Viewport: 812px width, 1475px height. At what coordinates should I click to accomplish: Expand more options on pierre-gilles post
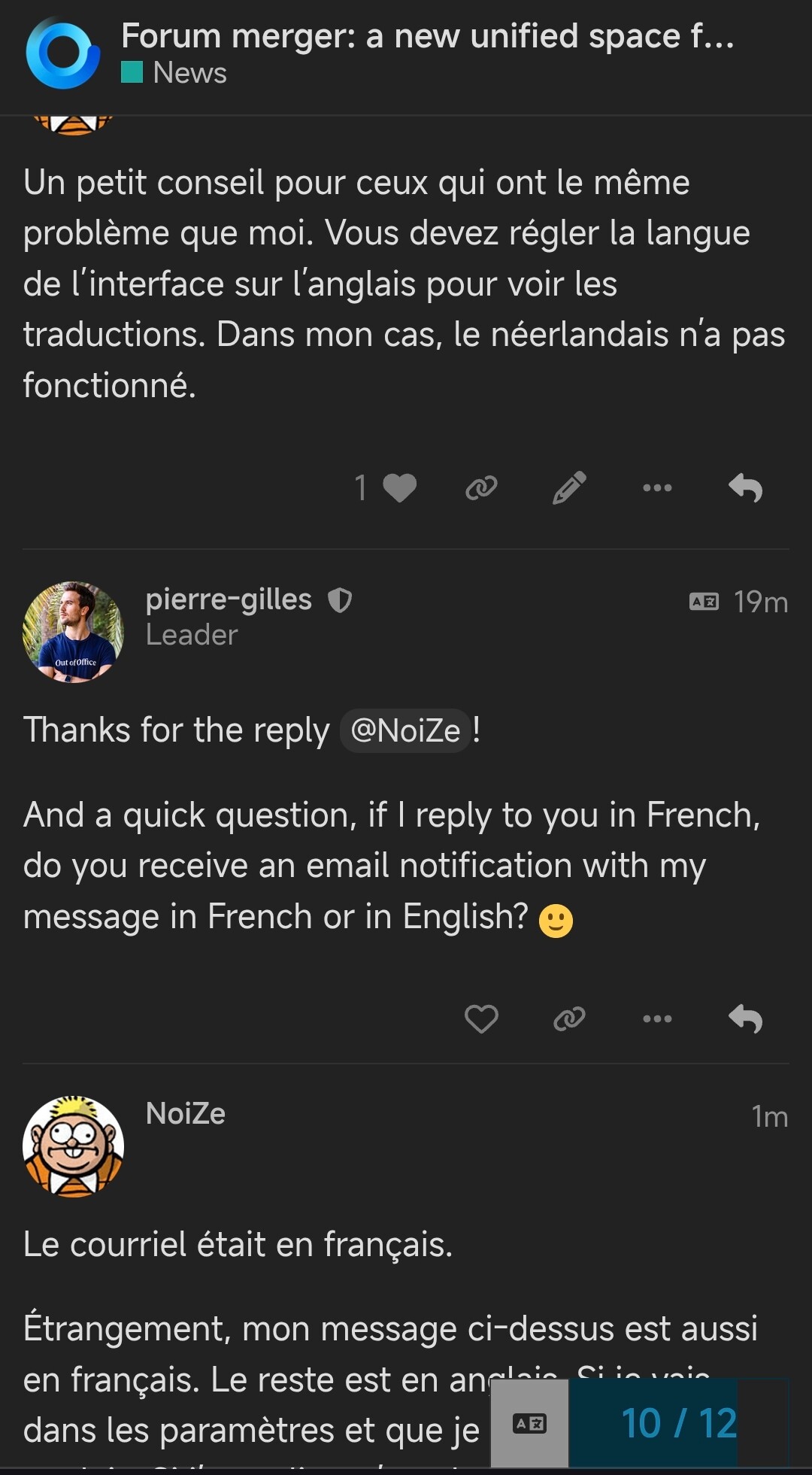pos(657,1019)
